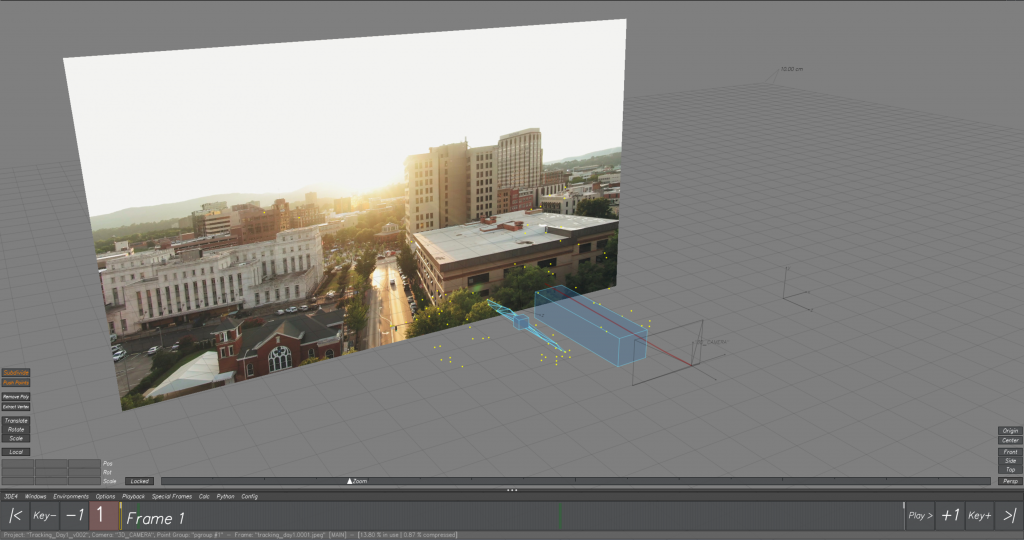Toggle the Locked button
Viewport: 1024px width, 540px height.
(x=139, y=481)
